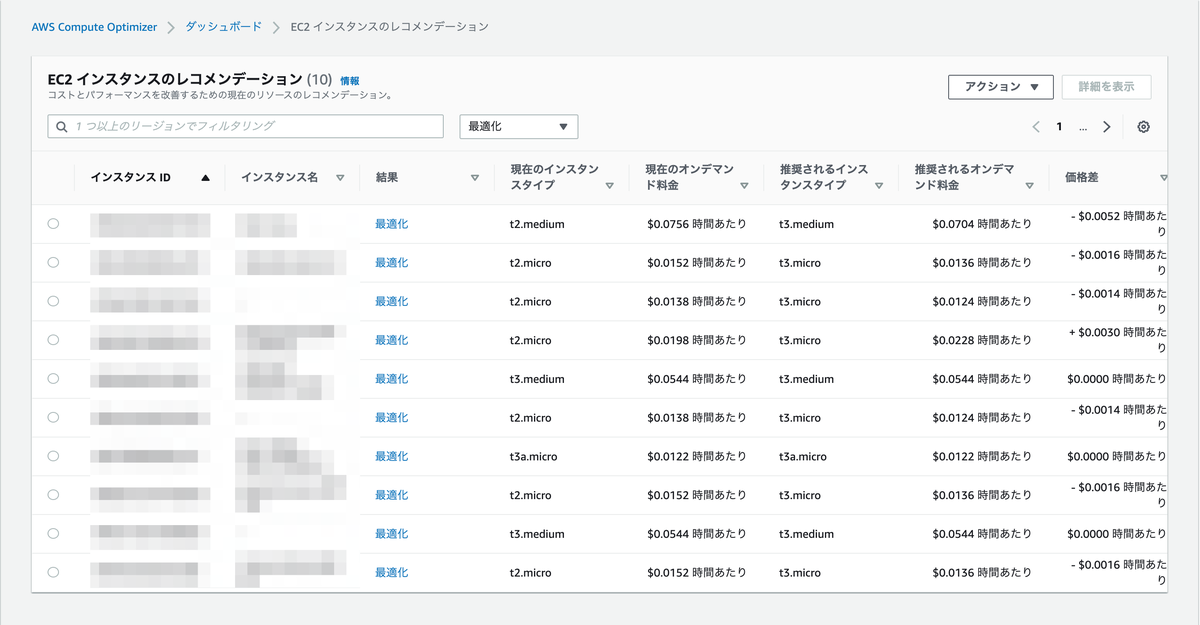Focus the region filter search field
The width and height of the screenshot is (1200, 625).
point(246,127)
